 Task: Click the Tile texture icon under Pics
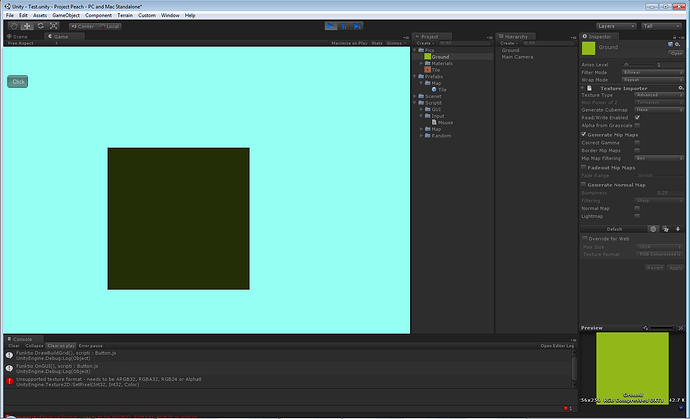(427, 70)
